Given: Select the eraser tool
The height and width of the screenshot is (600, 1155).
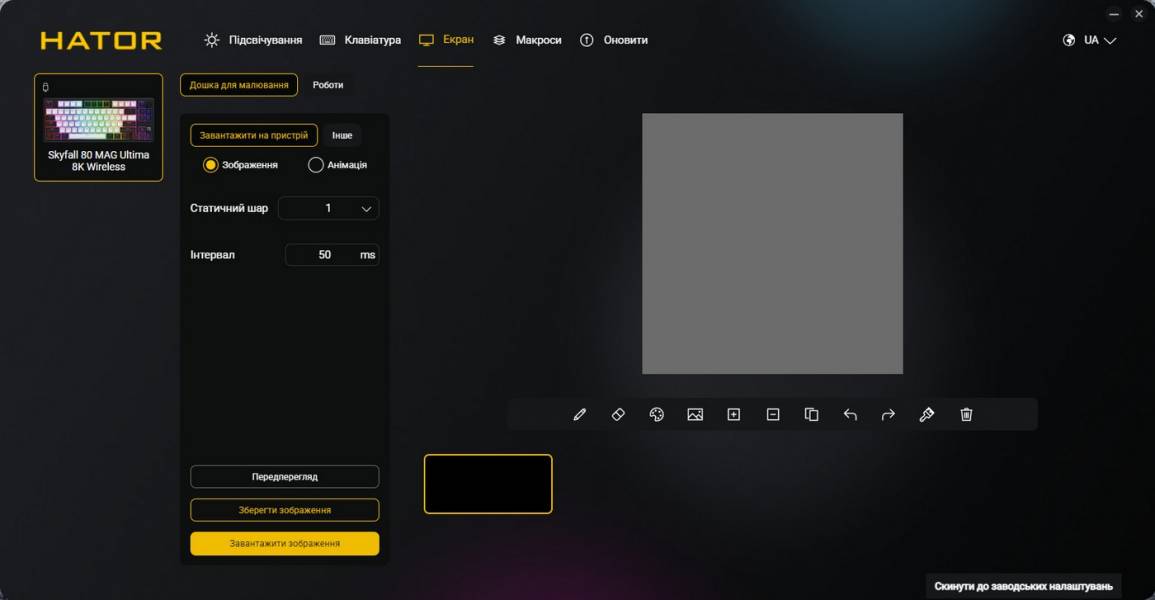Looking at the screenshot, I should point(618,414).
